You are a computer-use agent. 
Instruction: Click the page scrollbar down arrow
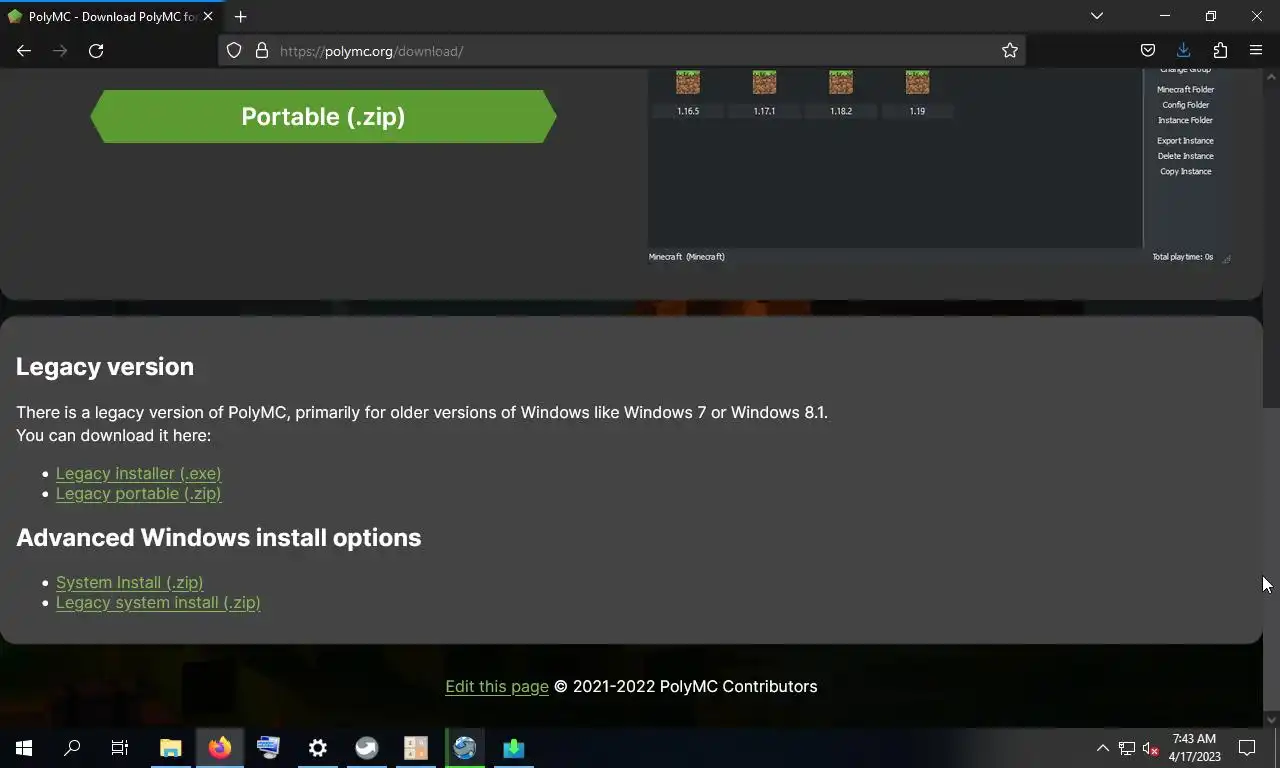(x=1272, y=719)
